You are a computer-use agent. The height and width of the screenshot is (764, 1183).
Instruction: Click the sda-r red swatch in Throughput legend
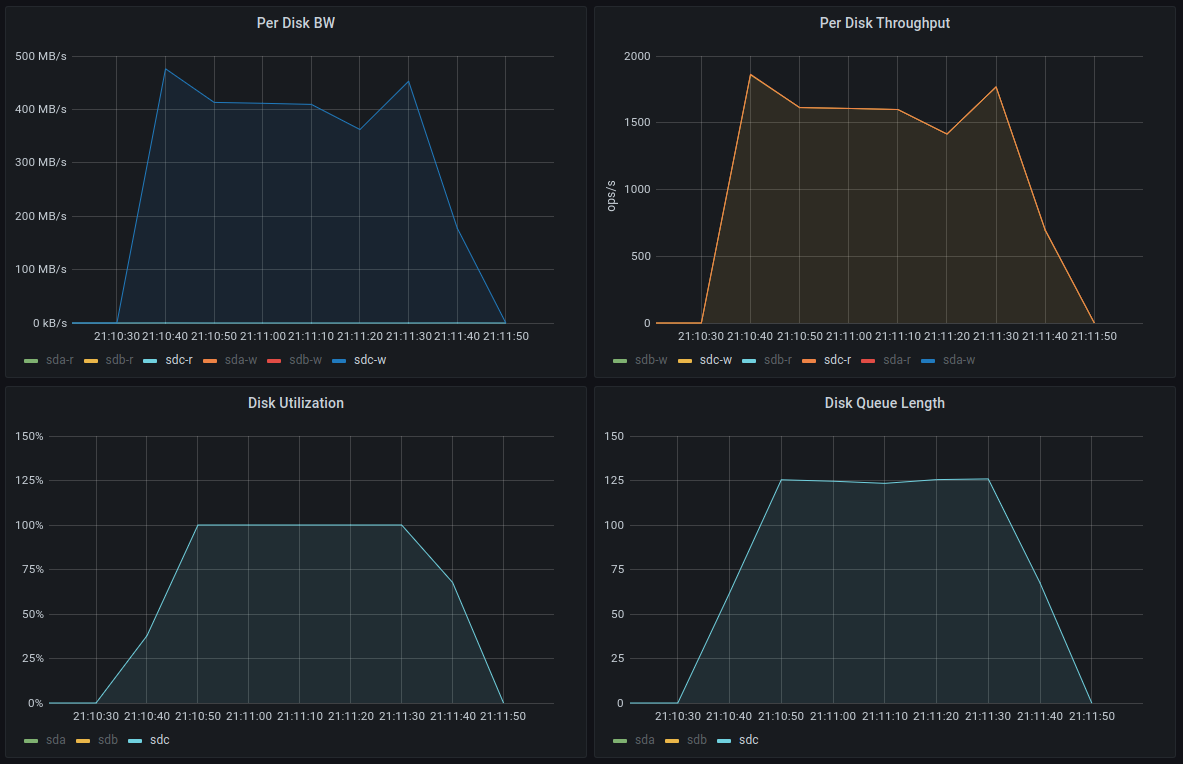pos(868,361)
